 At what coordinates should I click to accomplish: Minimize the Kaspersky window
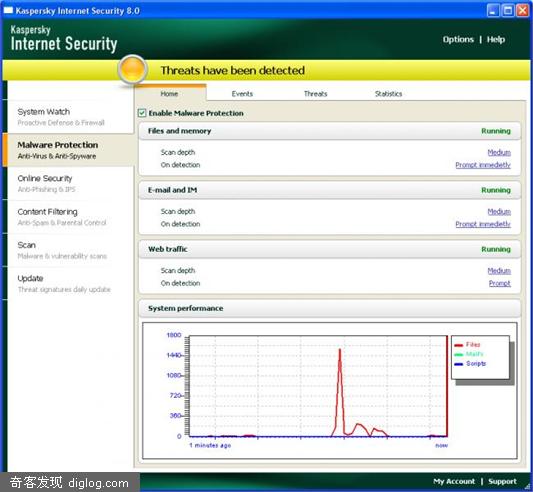tap(493, 11)
